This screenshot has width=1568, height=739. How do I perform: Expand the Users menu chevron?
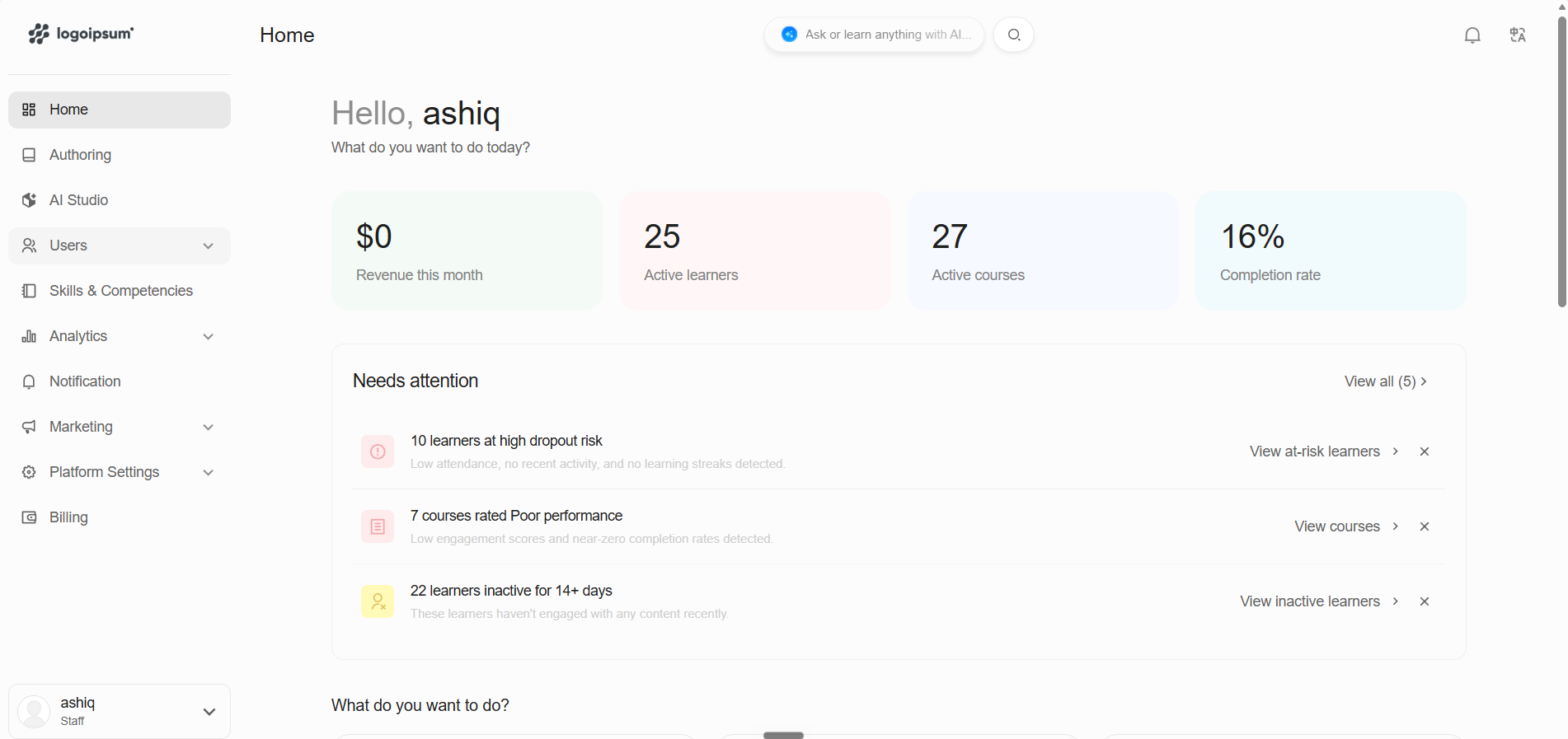click(x=209, y=246)
